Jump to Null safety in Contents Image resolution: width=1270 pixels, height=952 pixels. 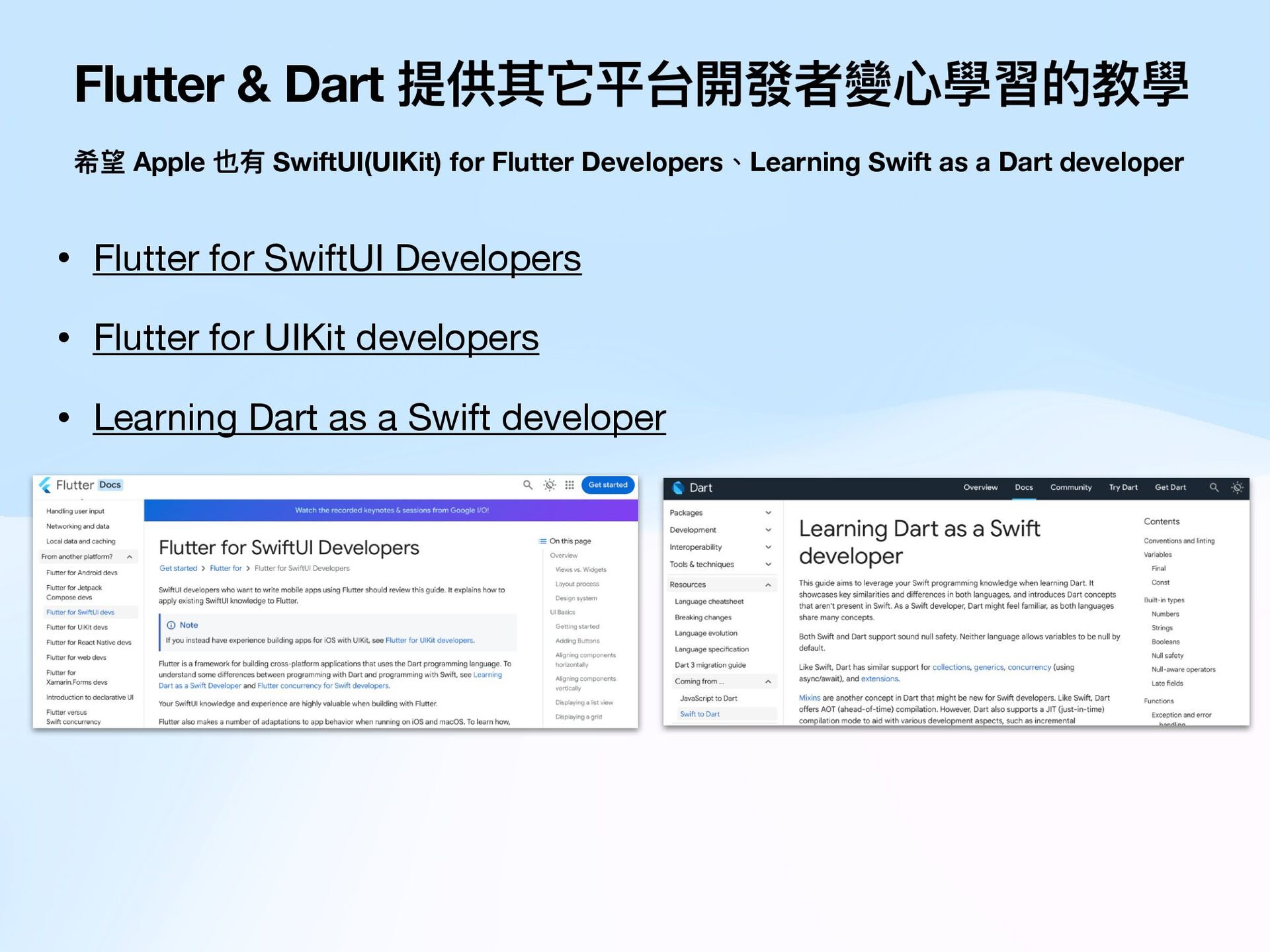tap(1167, 656)
